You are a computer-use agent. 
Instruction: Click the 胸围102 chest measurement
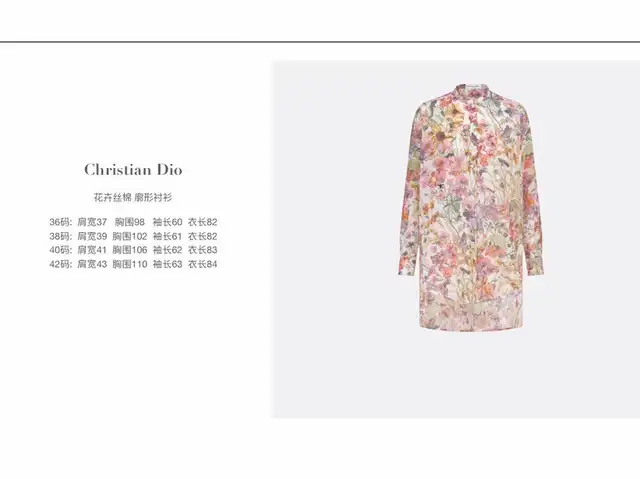click(x=130, y=236)
